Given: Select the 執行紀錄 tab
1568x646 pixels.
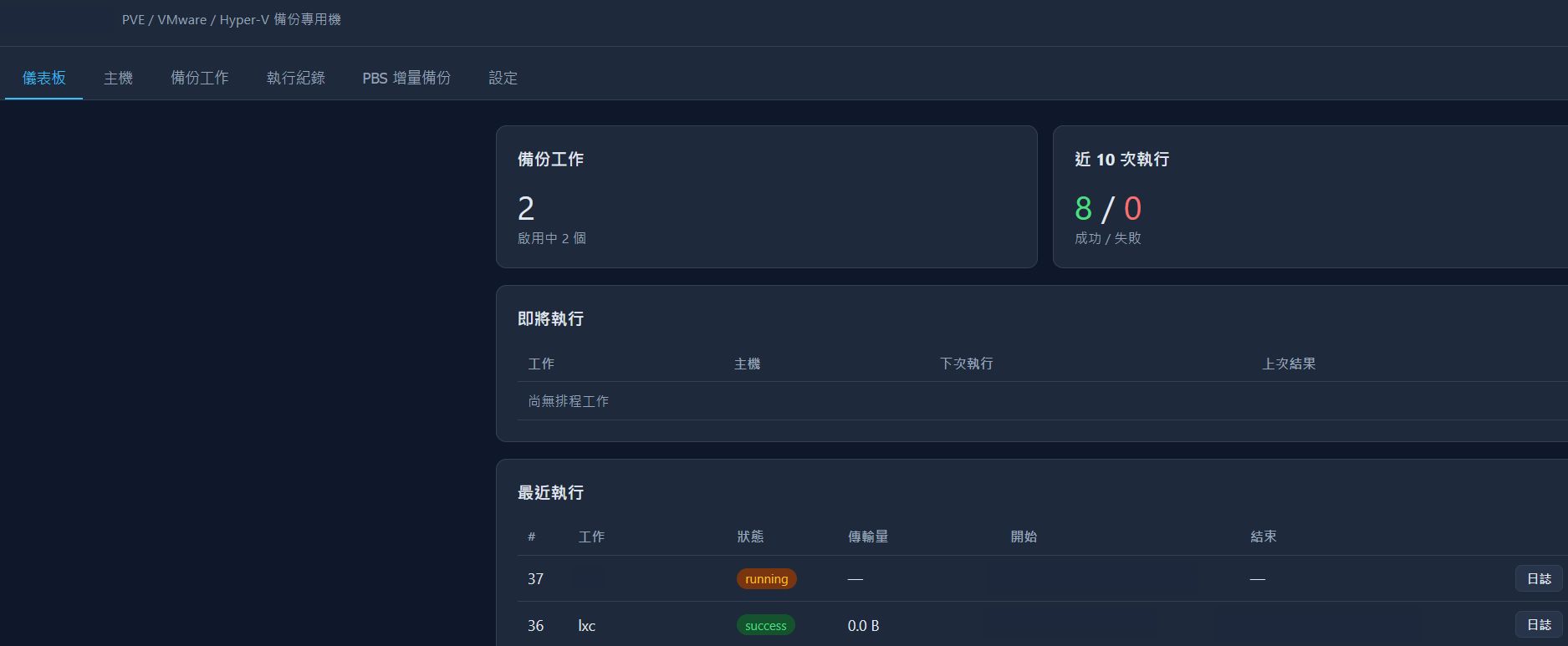Looking at the screenshot, I should click(x=295, y=78).
